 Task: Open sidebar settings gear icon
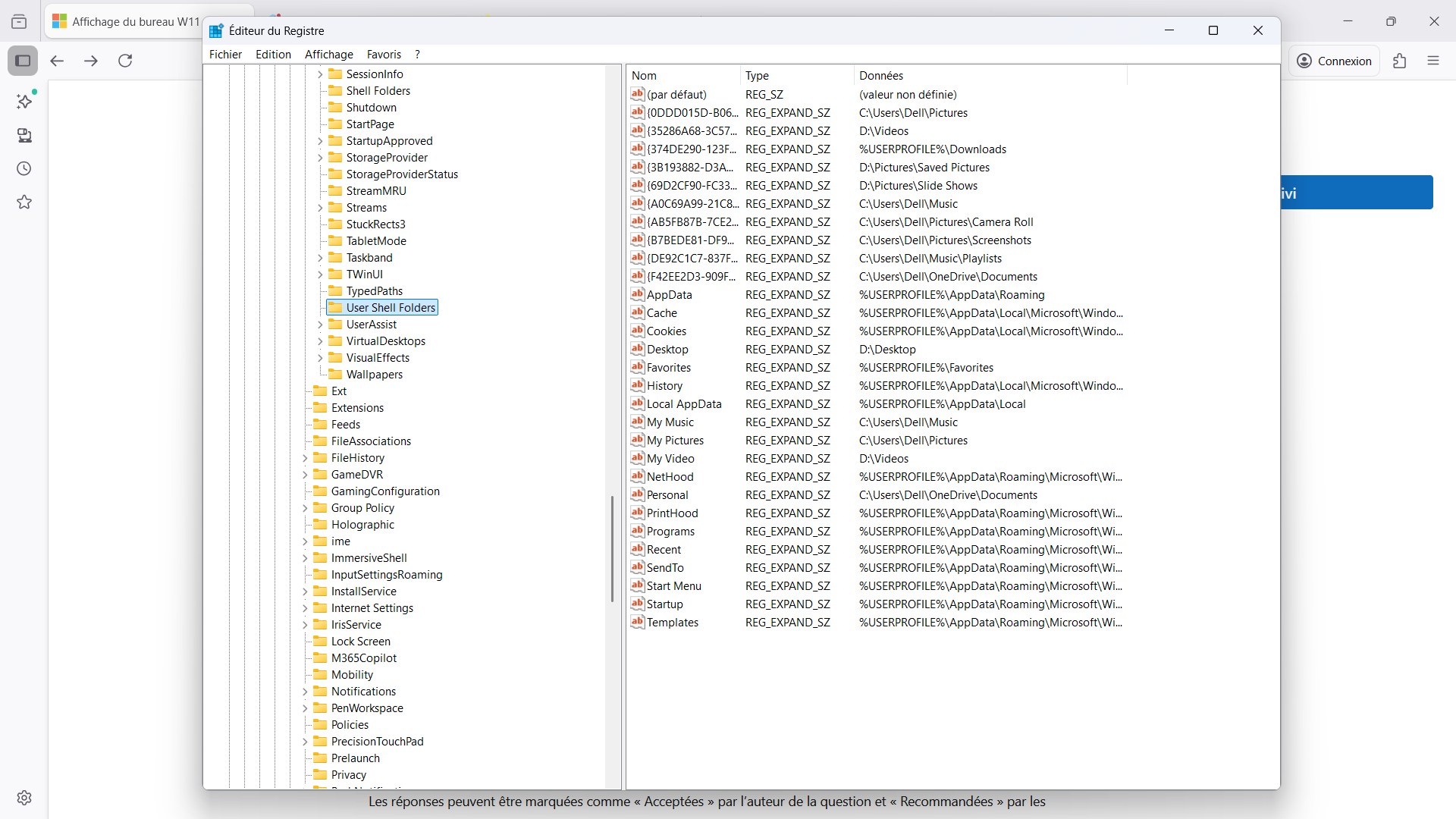point(24,798)
